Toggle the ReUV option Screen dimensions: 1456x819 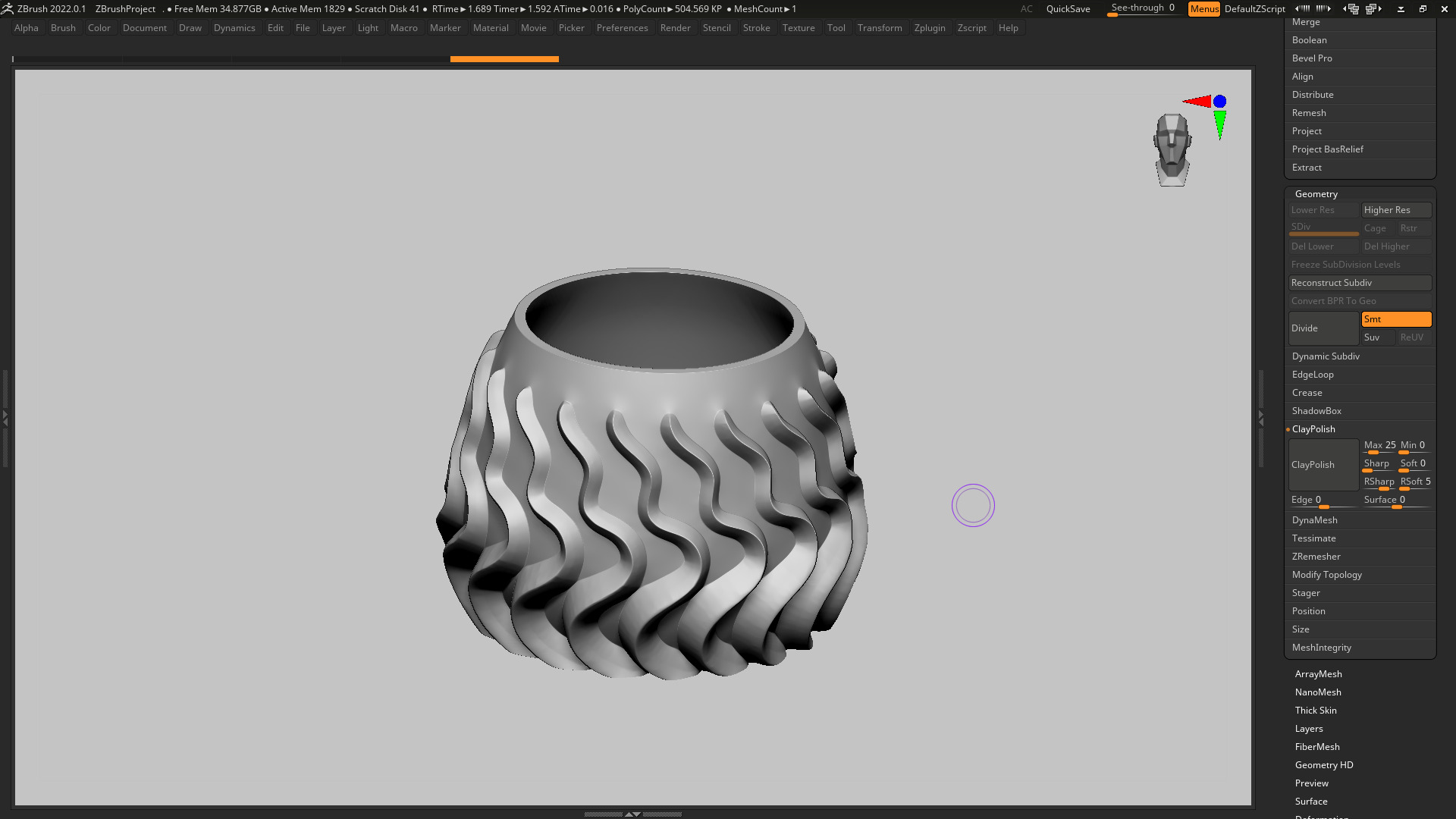[1414, 337]
